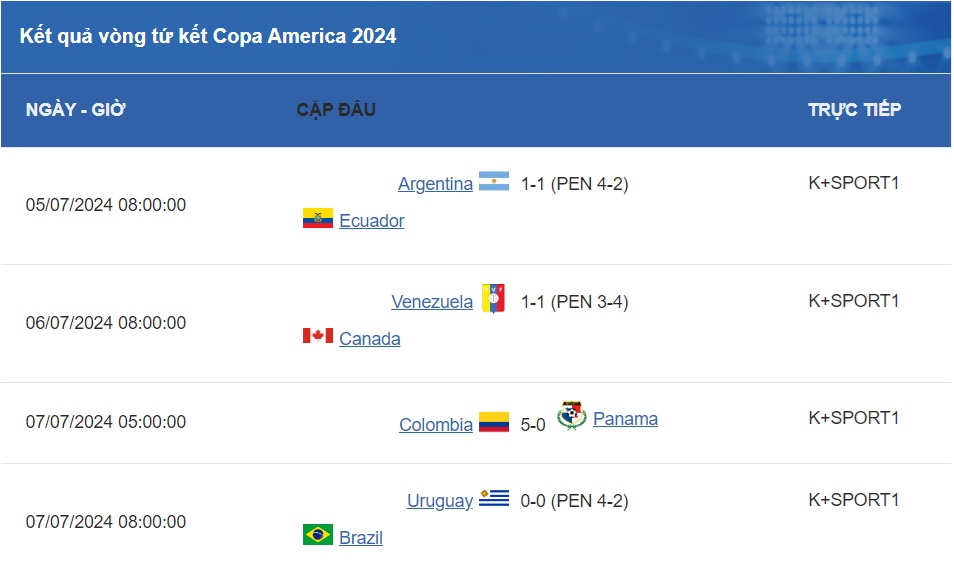
Task: Click the Panama crest icon
Action: click(571, 416)
